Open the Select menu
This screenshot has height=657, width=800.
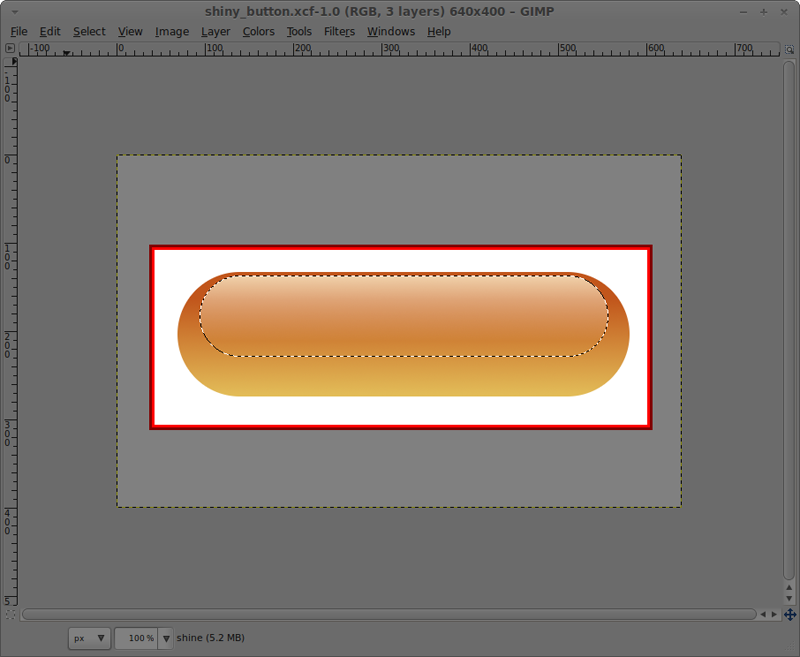click(x=89, y=31)
